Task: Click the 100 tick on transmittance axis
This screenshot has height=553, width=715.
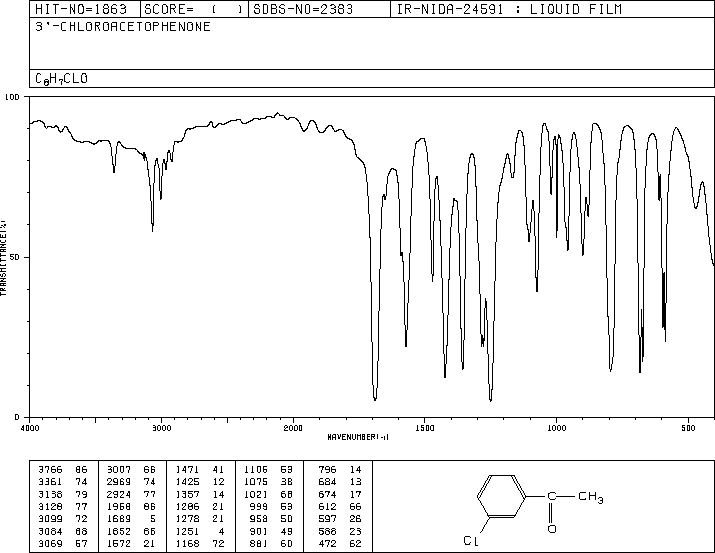Action: click(13, 97)
